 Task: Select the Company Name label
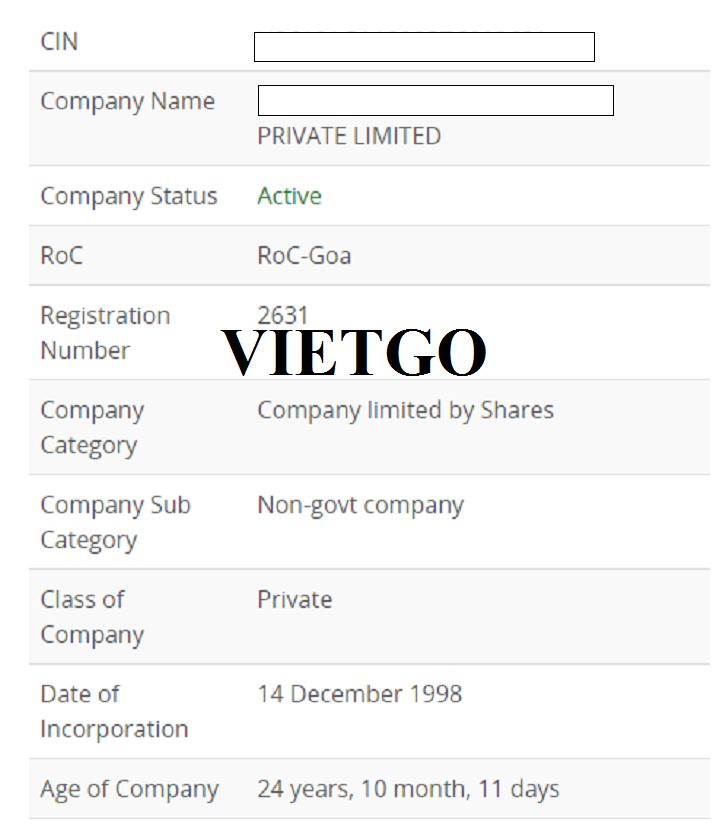pyautogui.click(x=127, y=102)
